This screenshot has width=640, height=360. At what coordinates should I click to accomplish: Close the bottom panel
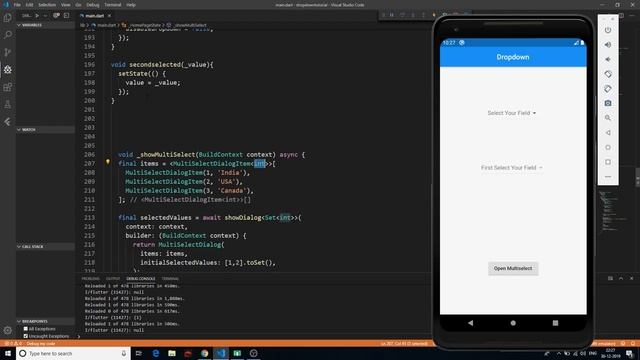(631, 278)
